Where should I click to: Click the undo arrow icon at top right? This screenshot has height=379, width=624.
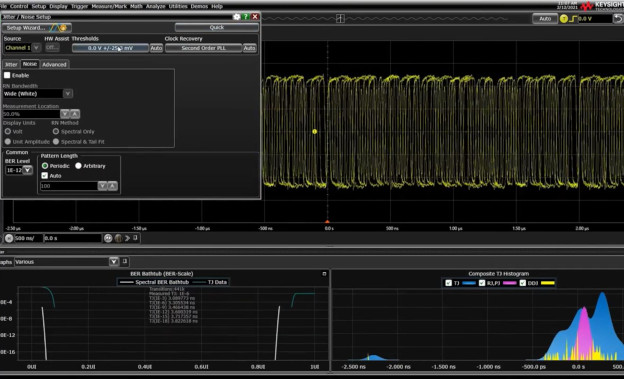[618, 19]
